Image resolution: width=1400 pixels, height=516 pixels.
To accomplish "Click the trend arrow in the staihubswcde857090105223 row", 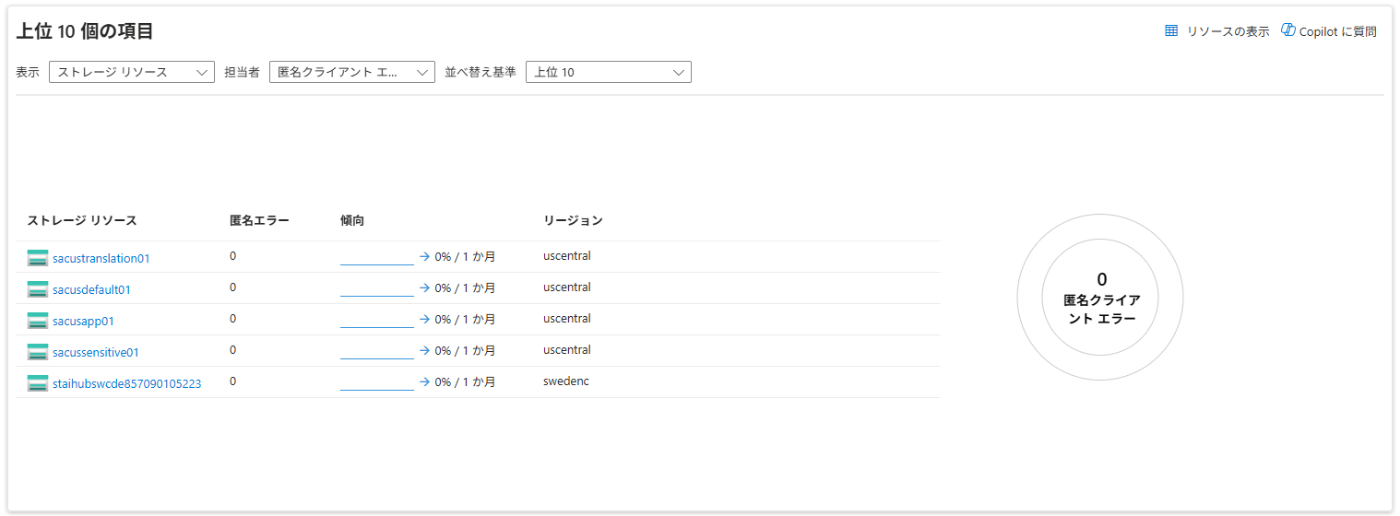I will tap(425, 382).
